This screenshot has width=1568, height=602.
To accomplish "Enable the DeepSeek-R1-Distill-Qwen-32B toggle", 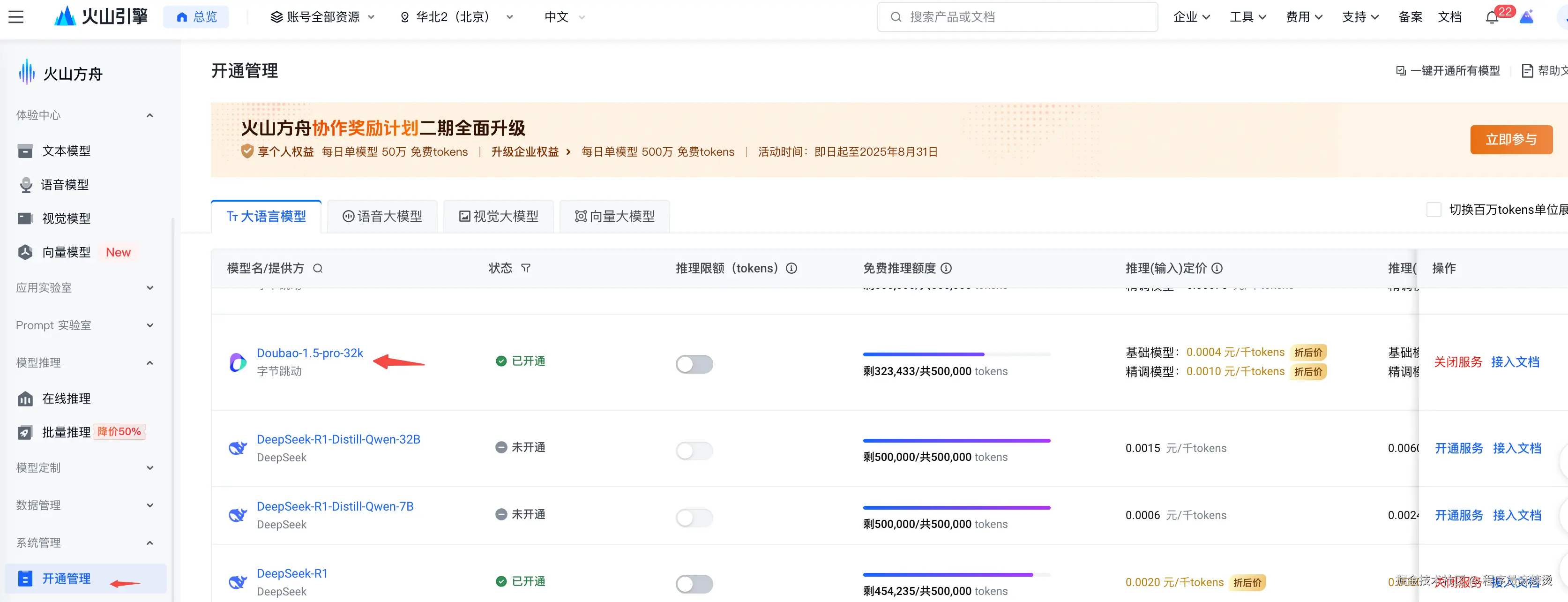I will 694,451.
